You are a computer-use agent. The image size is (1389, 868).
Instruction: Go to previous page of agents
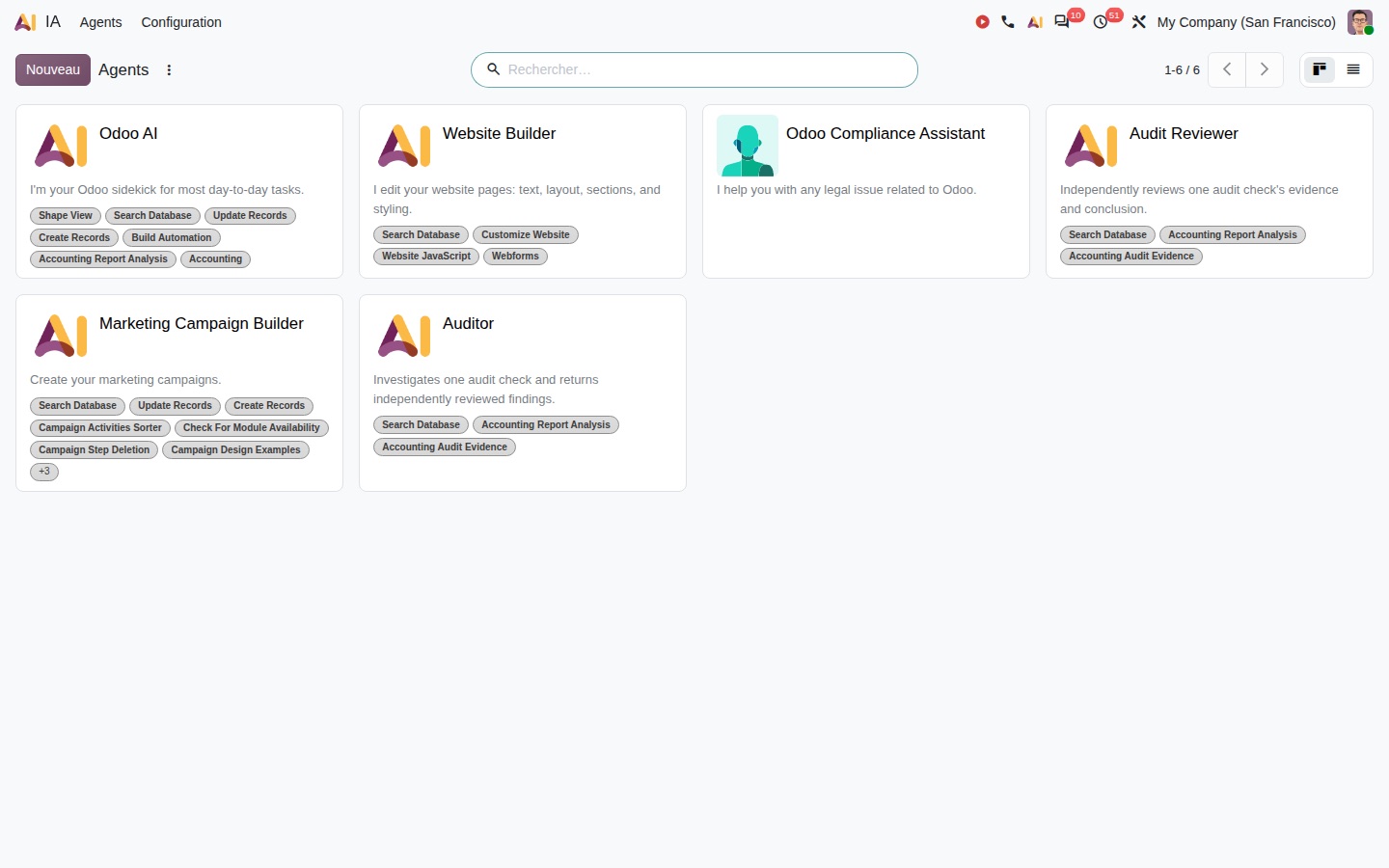(x=1227, y=69)
